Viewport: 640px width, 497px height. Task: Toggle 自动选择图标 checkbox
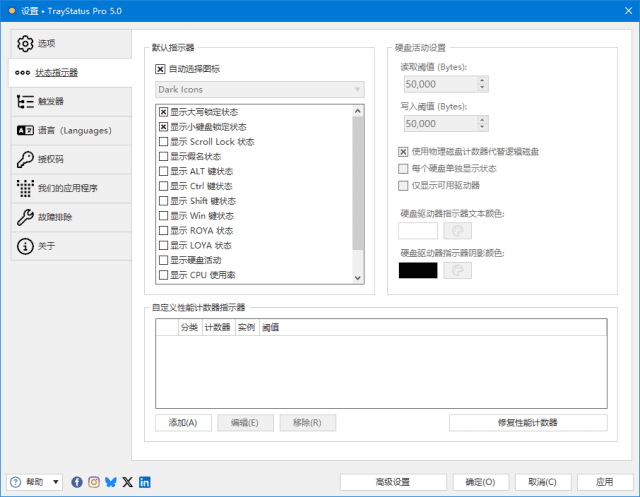160,69
